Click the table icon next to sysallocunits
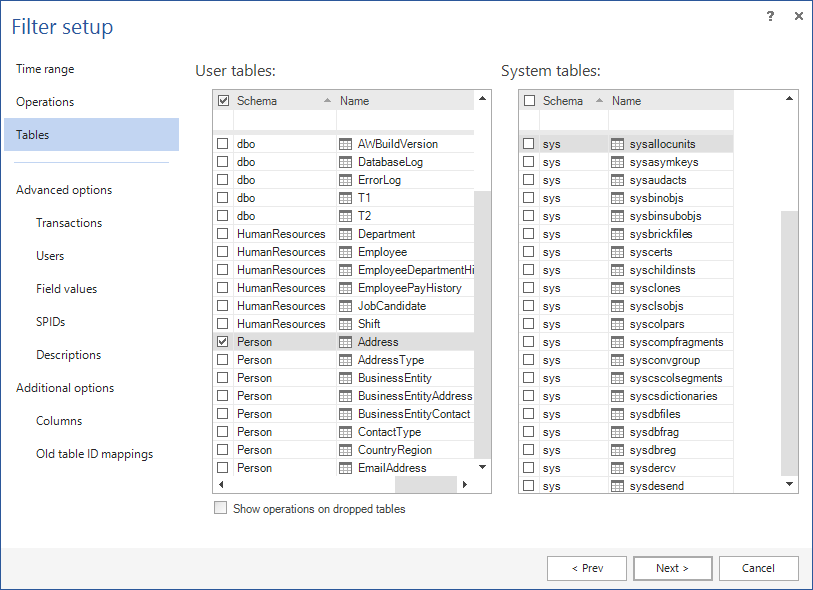813x590 pixels. tap(618, 144)
